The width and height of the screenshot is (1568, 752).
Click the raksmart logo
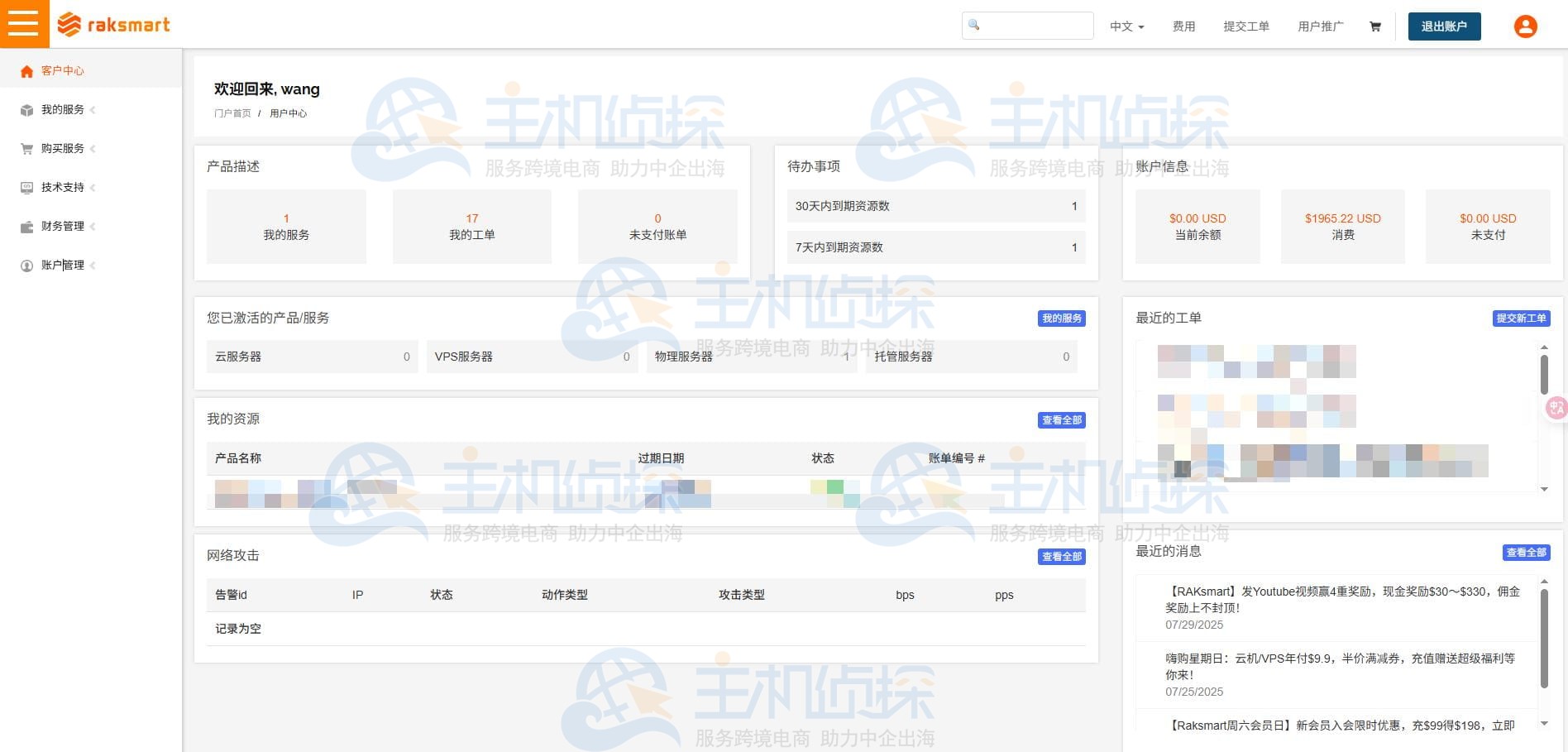pos(113,25)
